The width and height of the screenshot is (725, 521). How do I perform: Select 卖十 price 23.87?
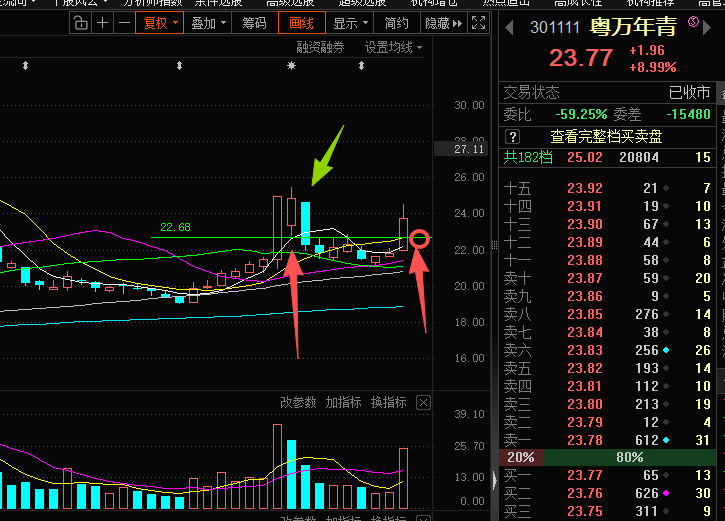[585, 279]
